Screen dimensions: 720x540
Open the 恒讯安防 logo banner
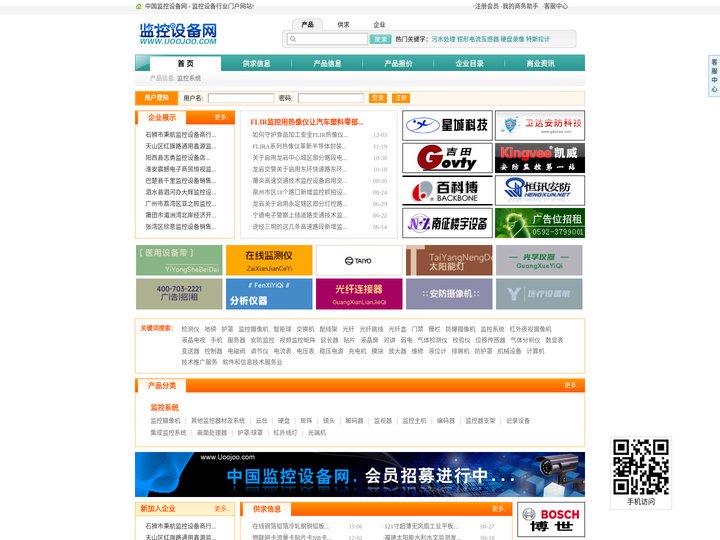point(540,191)
